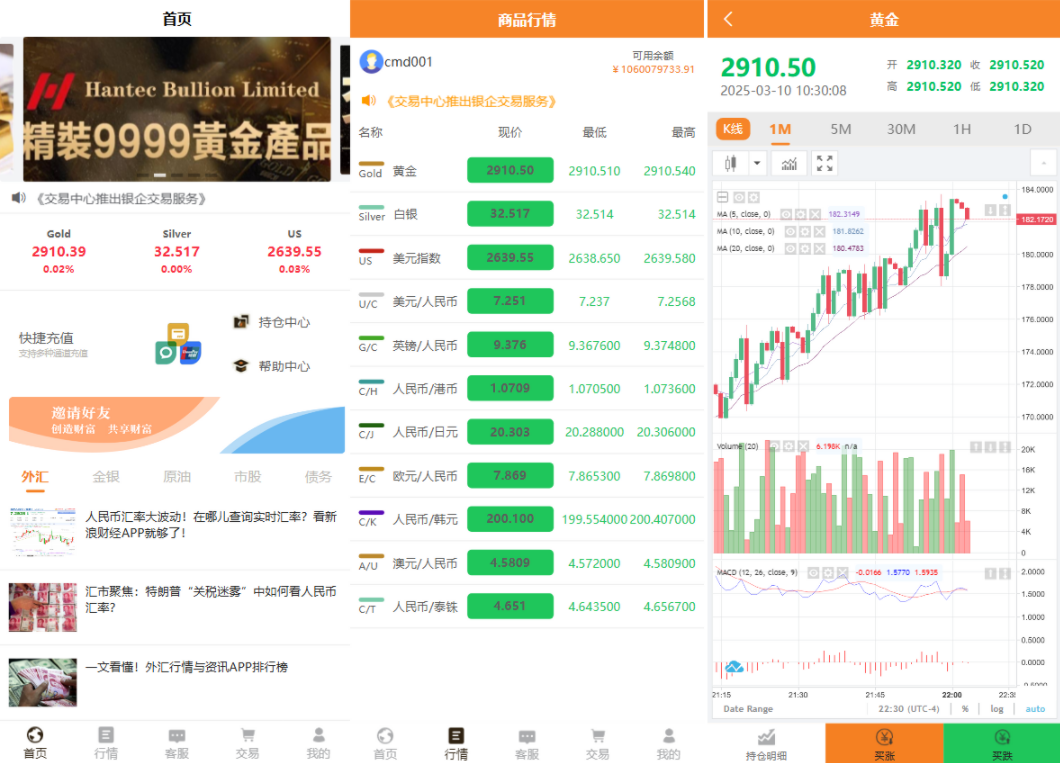
Task: Hide the MA (10, close, 0) indicator
Action: tap(790, 231)
